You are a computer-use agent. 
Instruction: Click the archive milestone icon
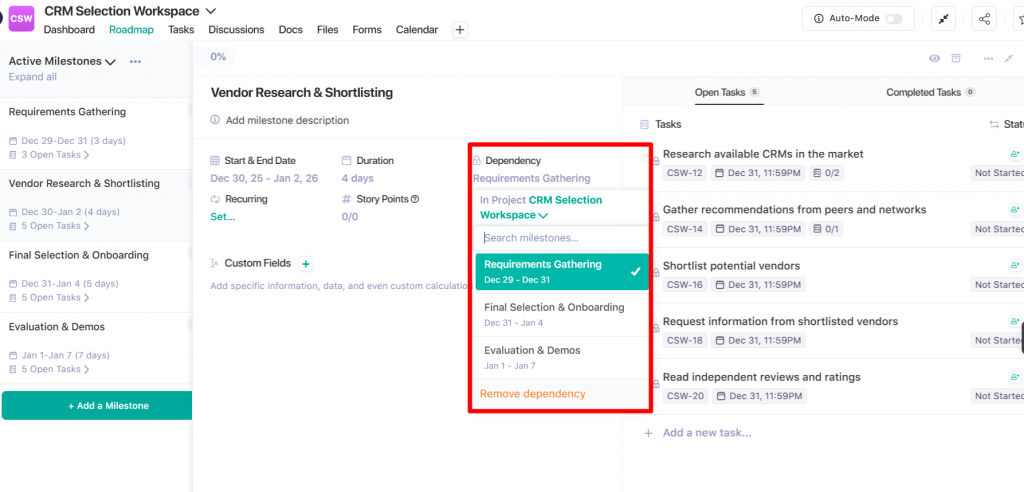click(x=955, y=58)
